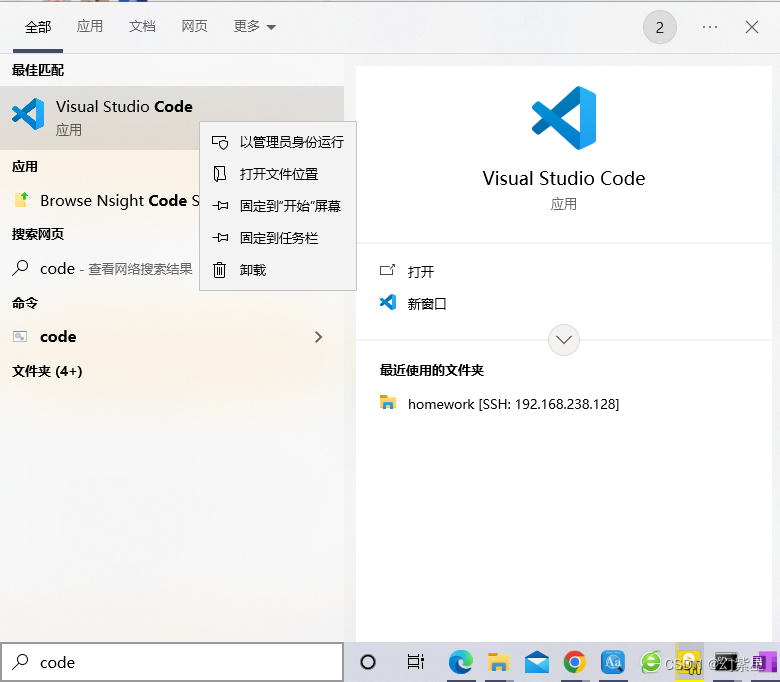Open the Mail app from the taskbar
The height and width of the screenshot is (682, 780).
click(537, 663)
